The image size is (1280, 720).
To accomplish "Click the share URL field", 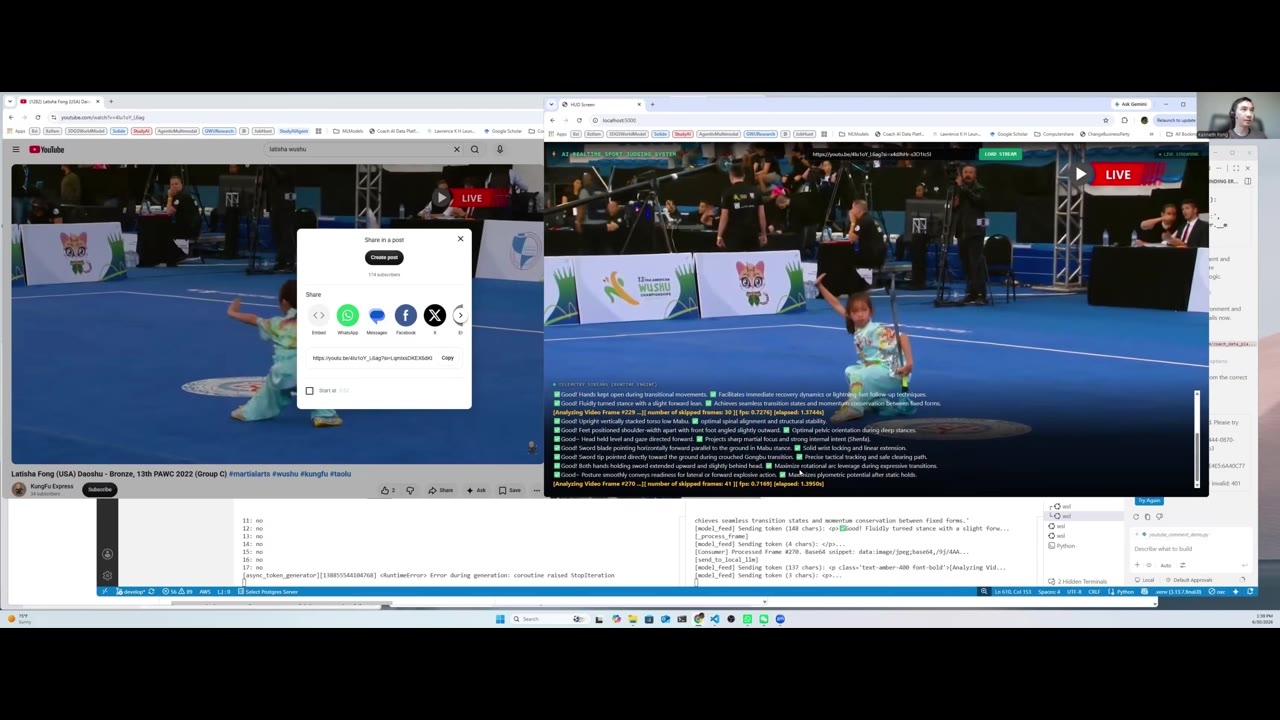I will 372,358.
